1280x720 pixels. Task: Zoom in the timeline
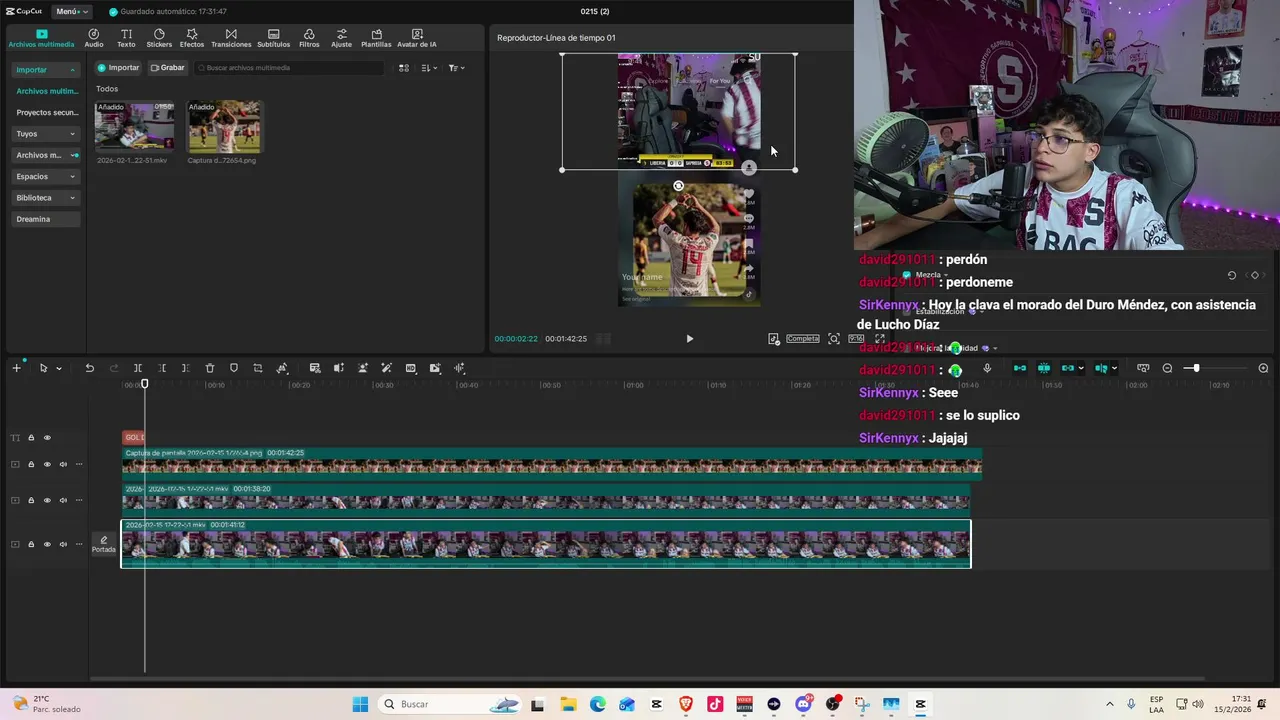pyautogui.click(x=1263, y=368)
